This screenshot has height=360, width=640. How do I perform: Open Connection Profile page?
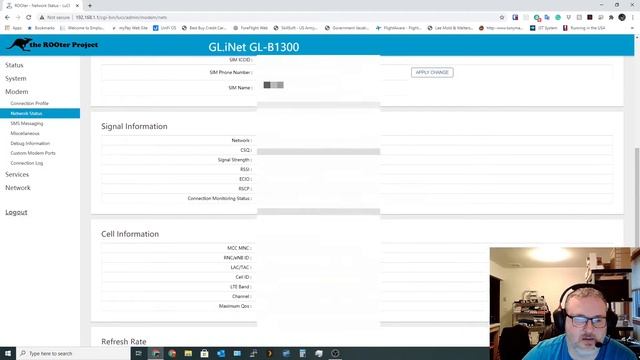pyautogui.click(x=29, y=103)
